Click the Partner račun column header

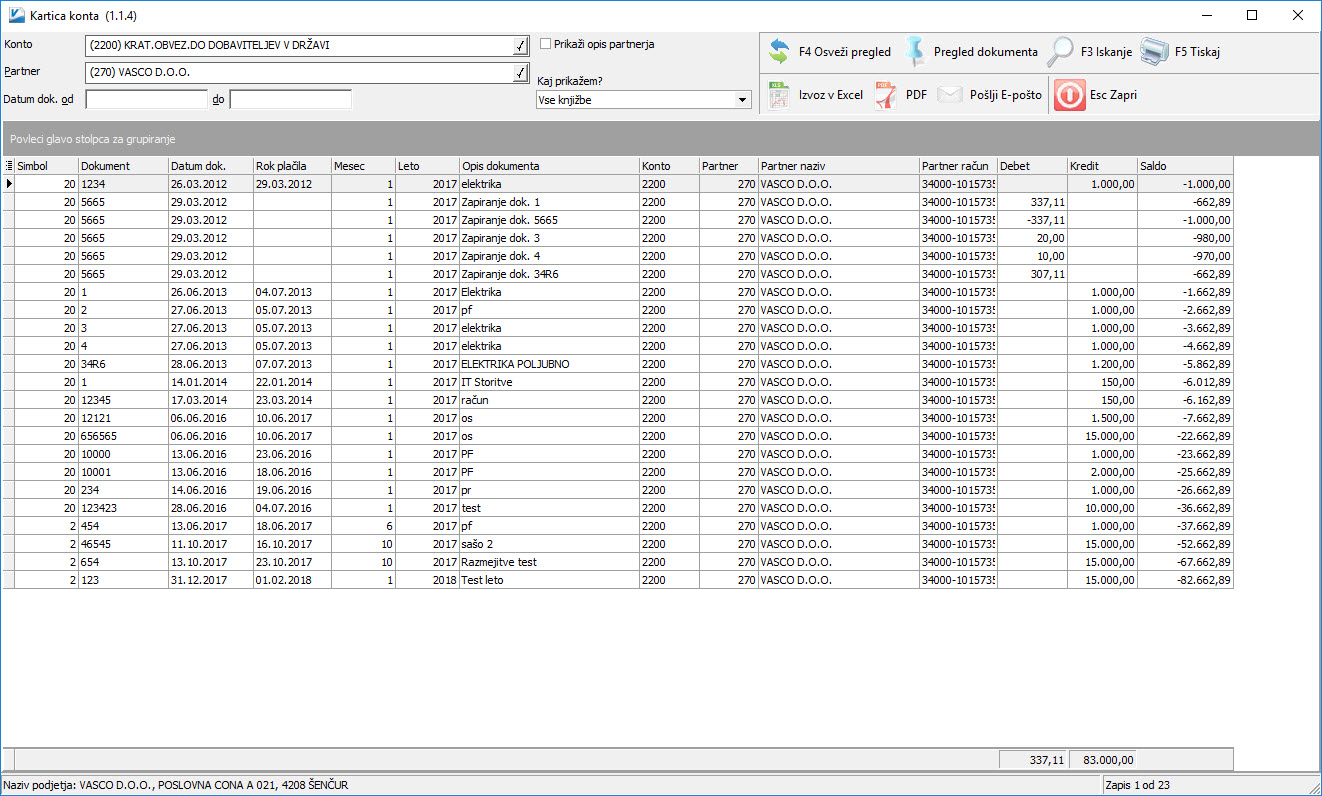pos(958,166)
